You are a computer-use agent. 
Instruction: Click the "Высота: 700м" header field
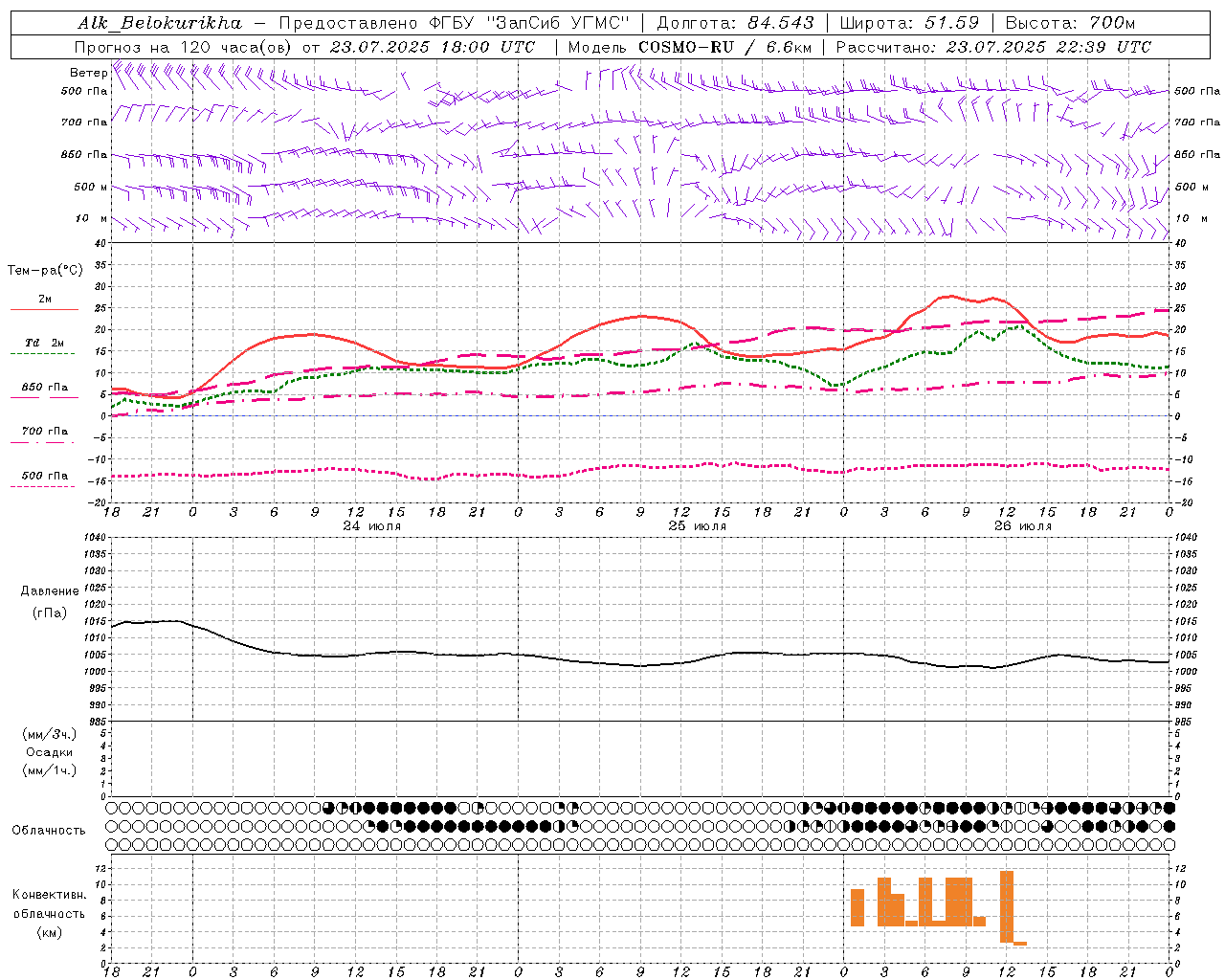coord(1070,23)
